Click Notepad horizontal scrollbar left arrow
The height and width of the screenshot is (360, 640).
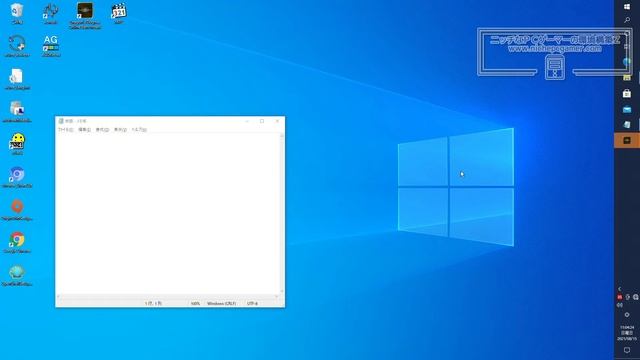point(58,296)
